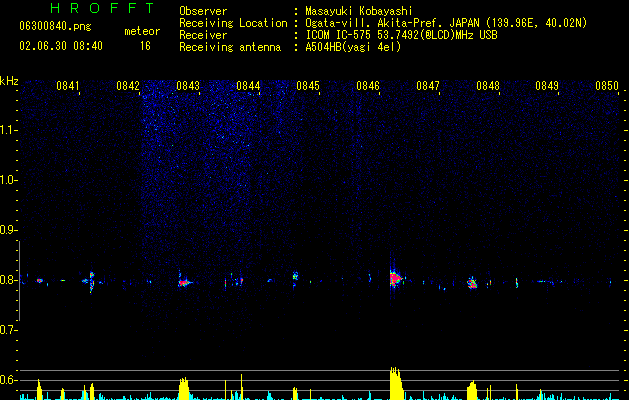Click the 0850 time marker
The image size is (629, 400).
[607, 86]
